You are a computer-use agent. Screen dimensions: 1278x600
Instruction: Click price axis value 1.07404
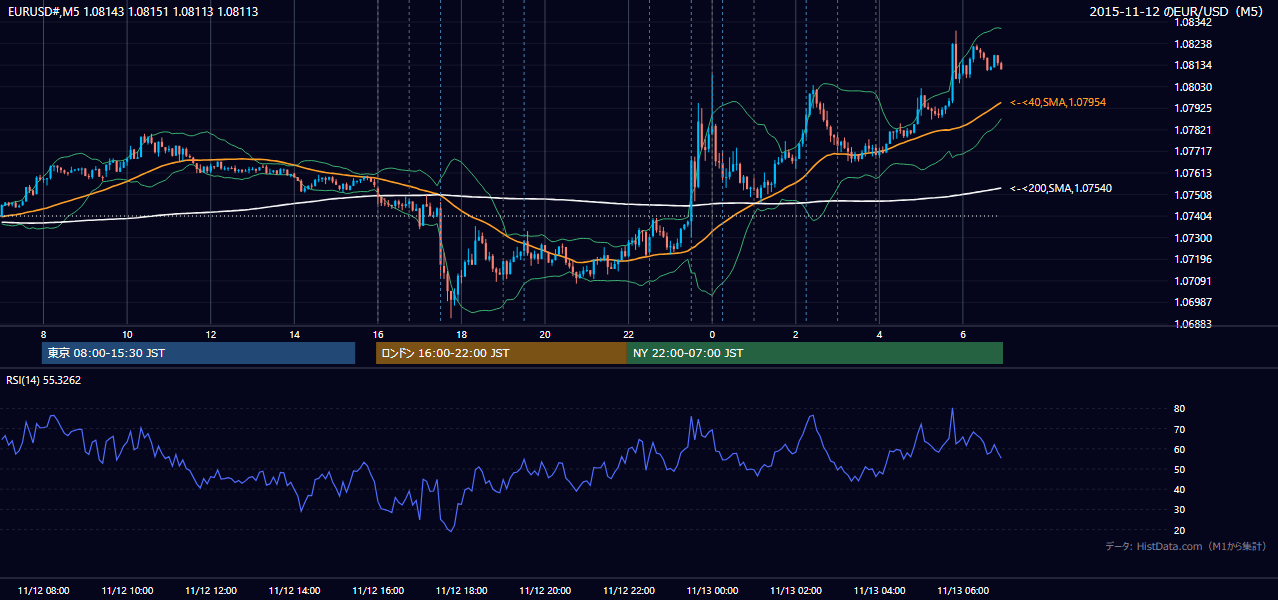click(x=1194, y=216)
